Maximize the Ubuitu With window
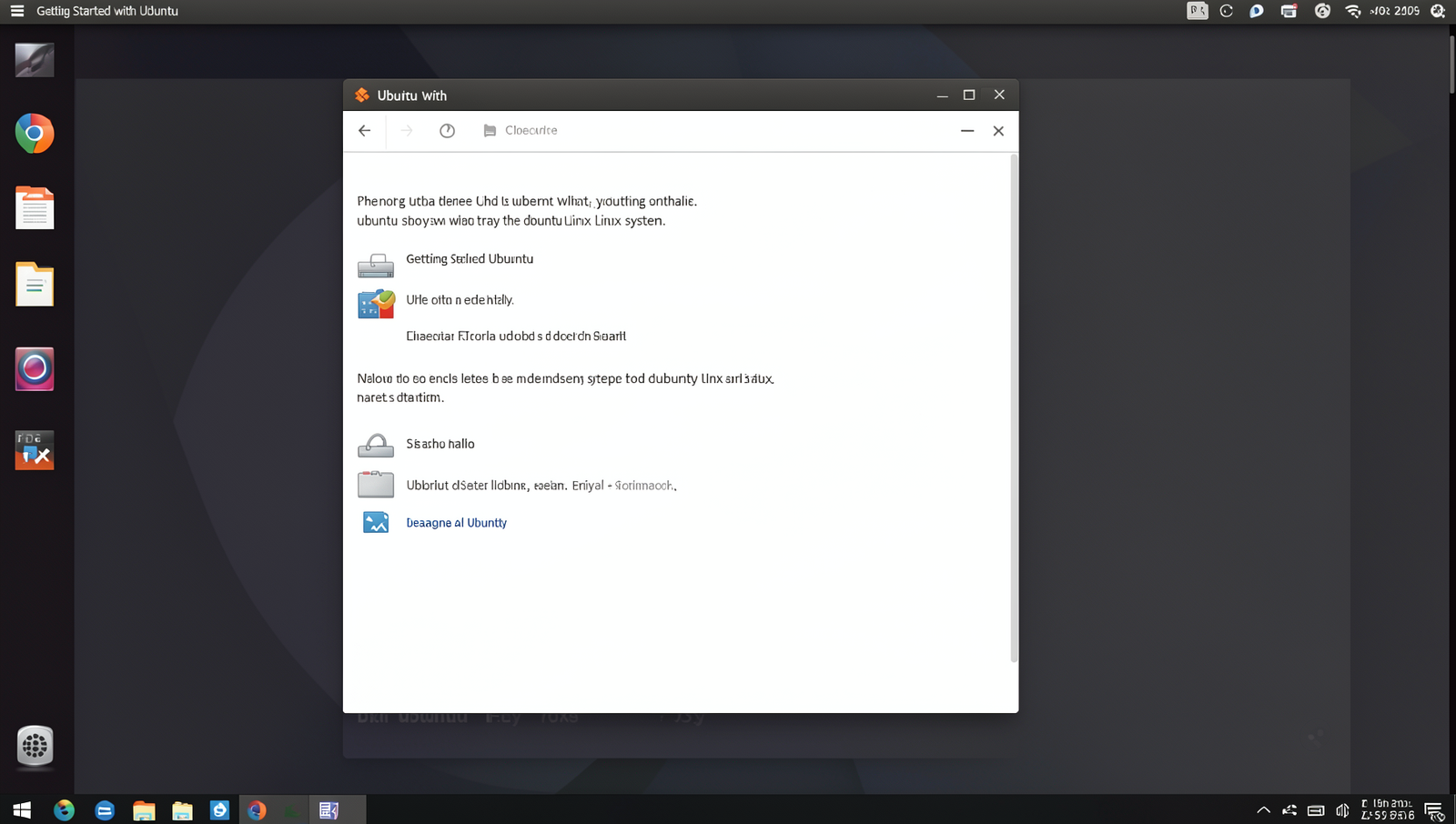The height and width of the screenshot is (824, 1456). 969,95
